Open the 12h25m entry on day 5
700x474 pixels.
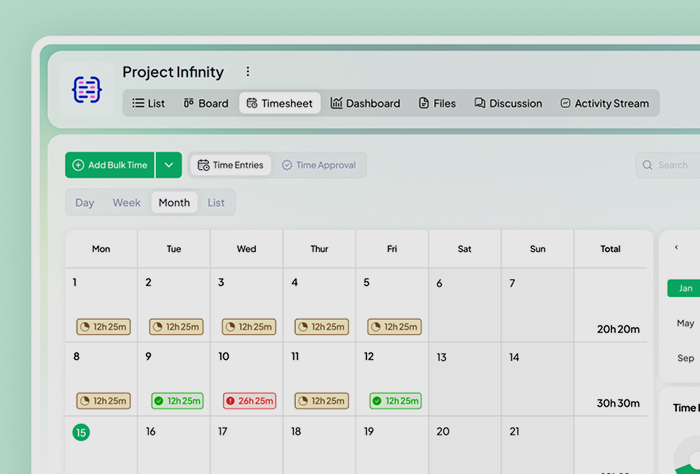(394, 327)
